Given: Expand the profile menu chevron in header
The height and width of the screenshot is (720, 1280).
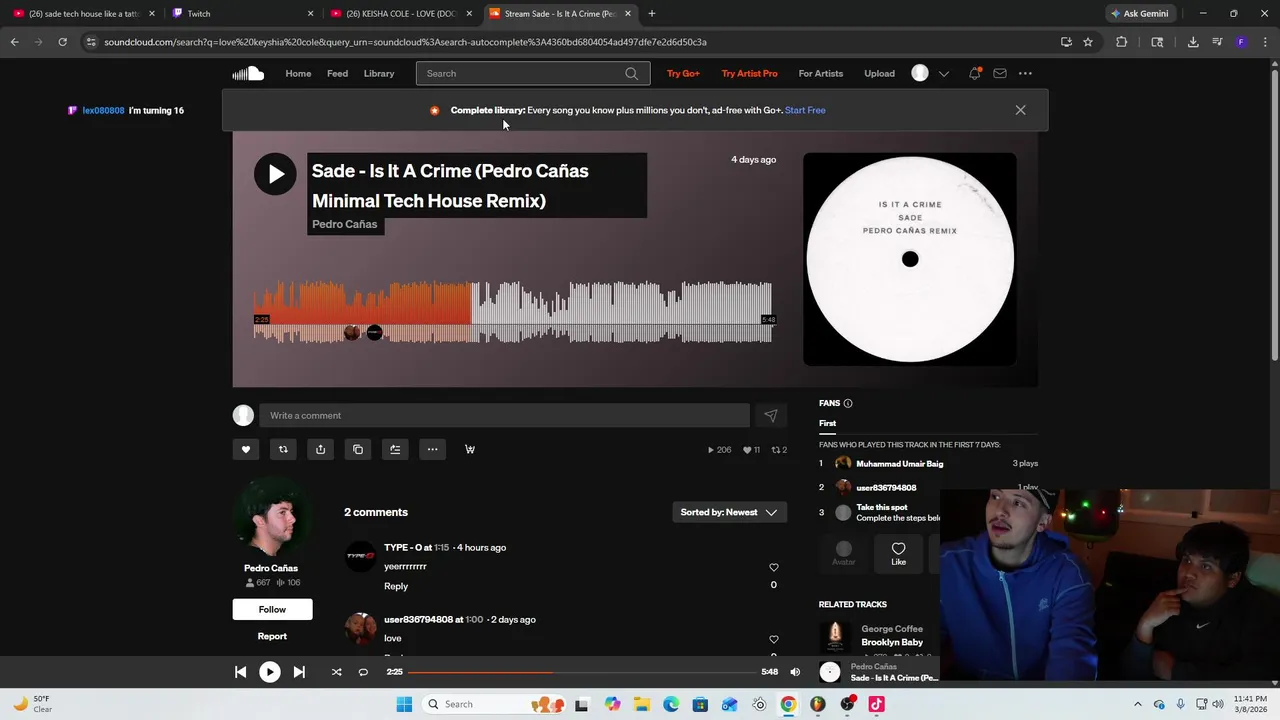Looking at the screenshot, I should coord(943,73).
